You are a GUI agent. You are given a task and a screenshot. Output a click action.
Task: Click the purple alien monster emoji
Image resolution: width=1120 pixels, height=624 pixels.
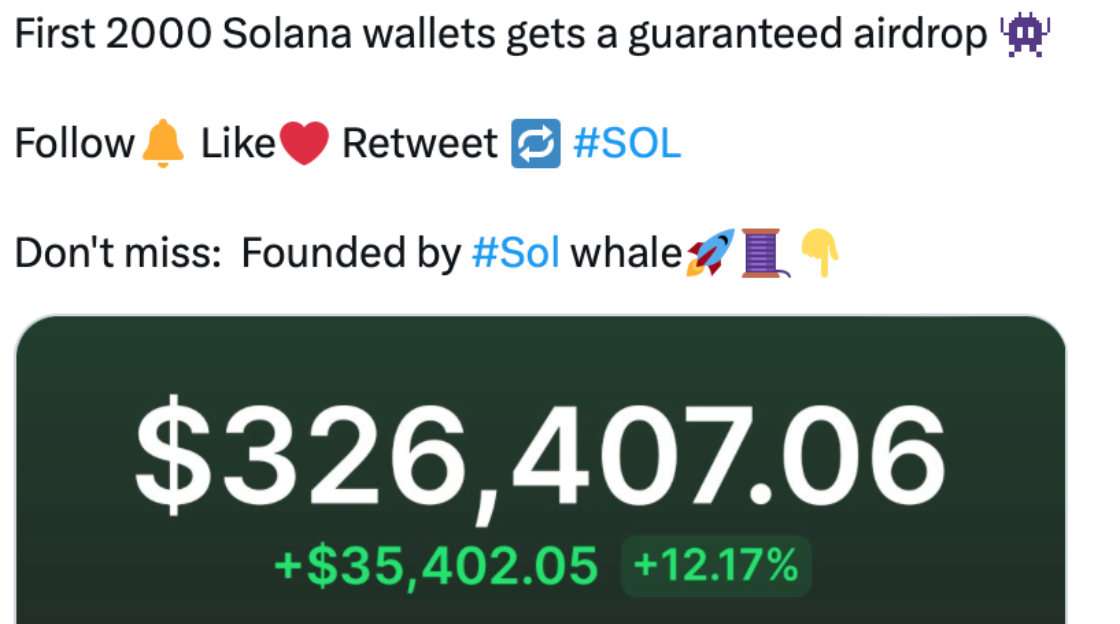1025,35
